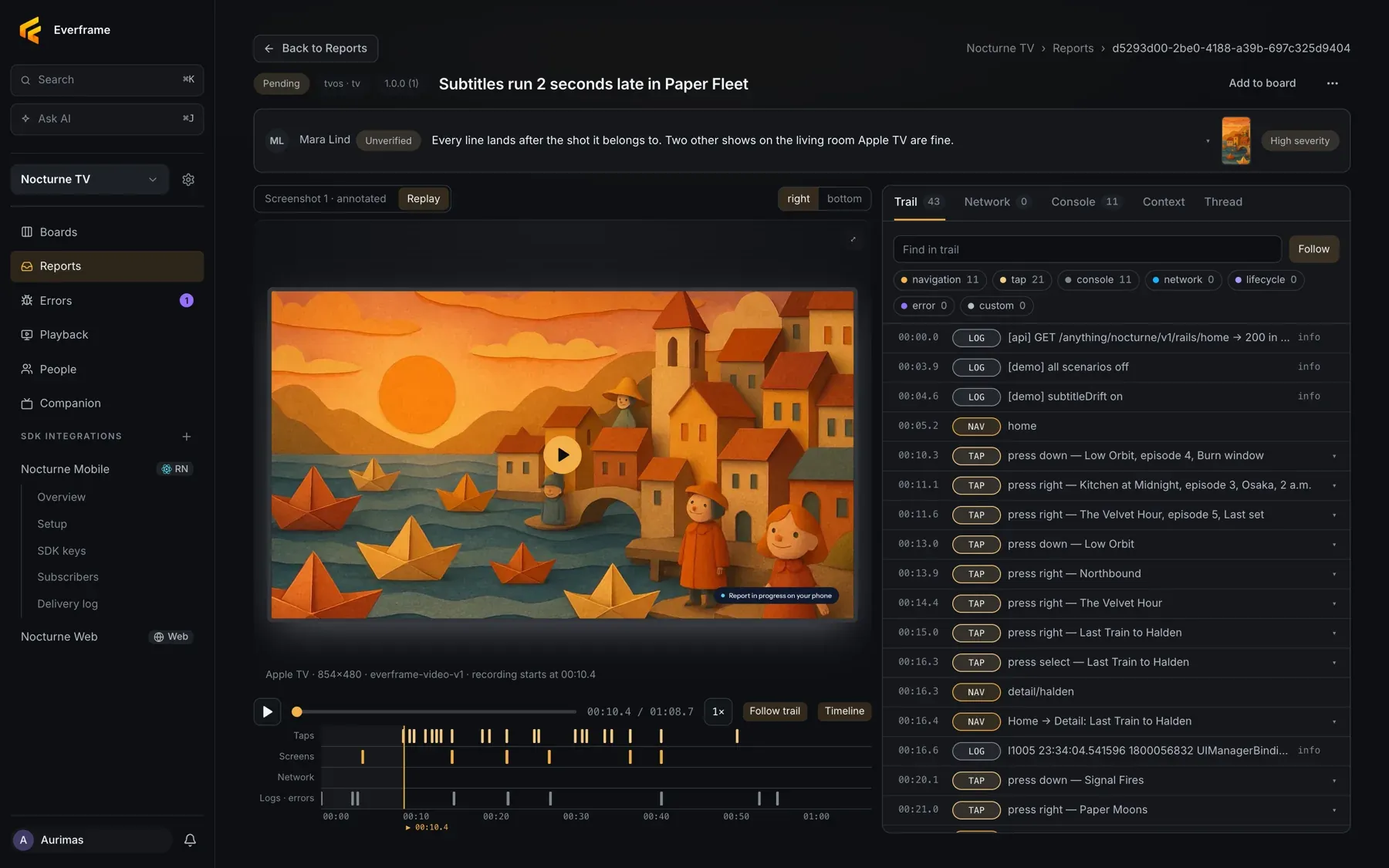Click the Everframe logo icon
Screen dimensions: 1389x868
(x=30, y=30)
